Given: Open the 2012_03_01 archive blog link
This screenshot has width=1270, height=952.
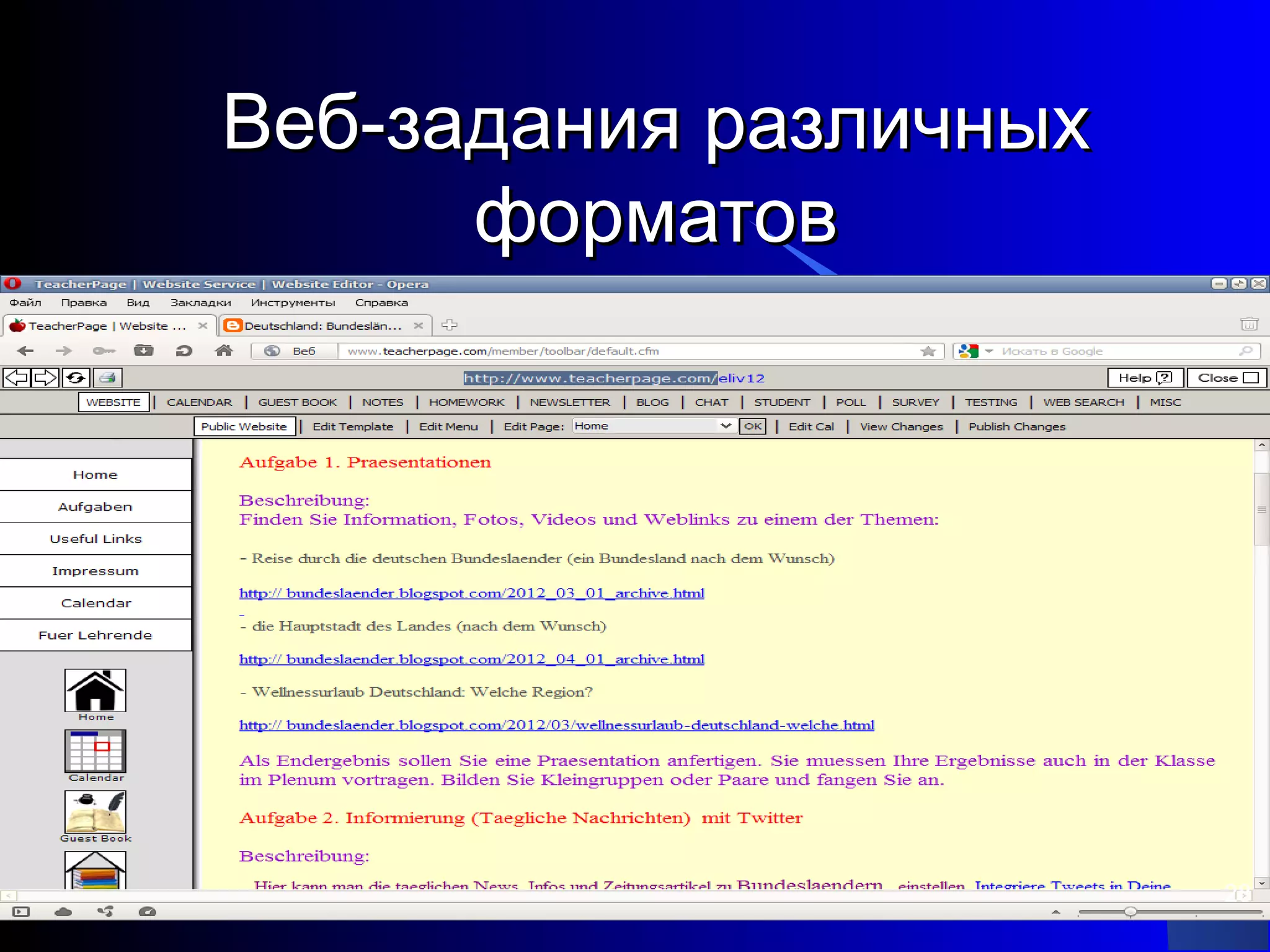Looking at the screenshot, I should (x=472, y=593).
